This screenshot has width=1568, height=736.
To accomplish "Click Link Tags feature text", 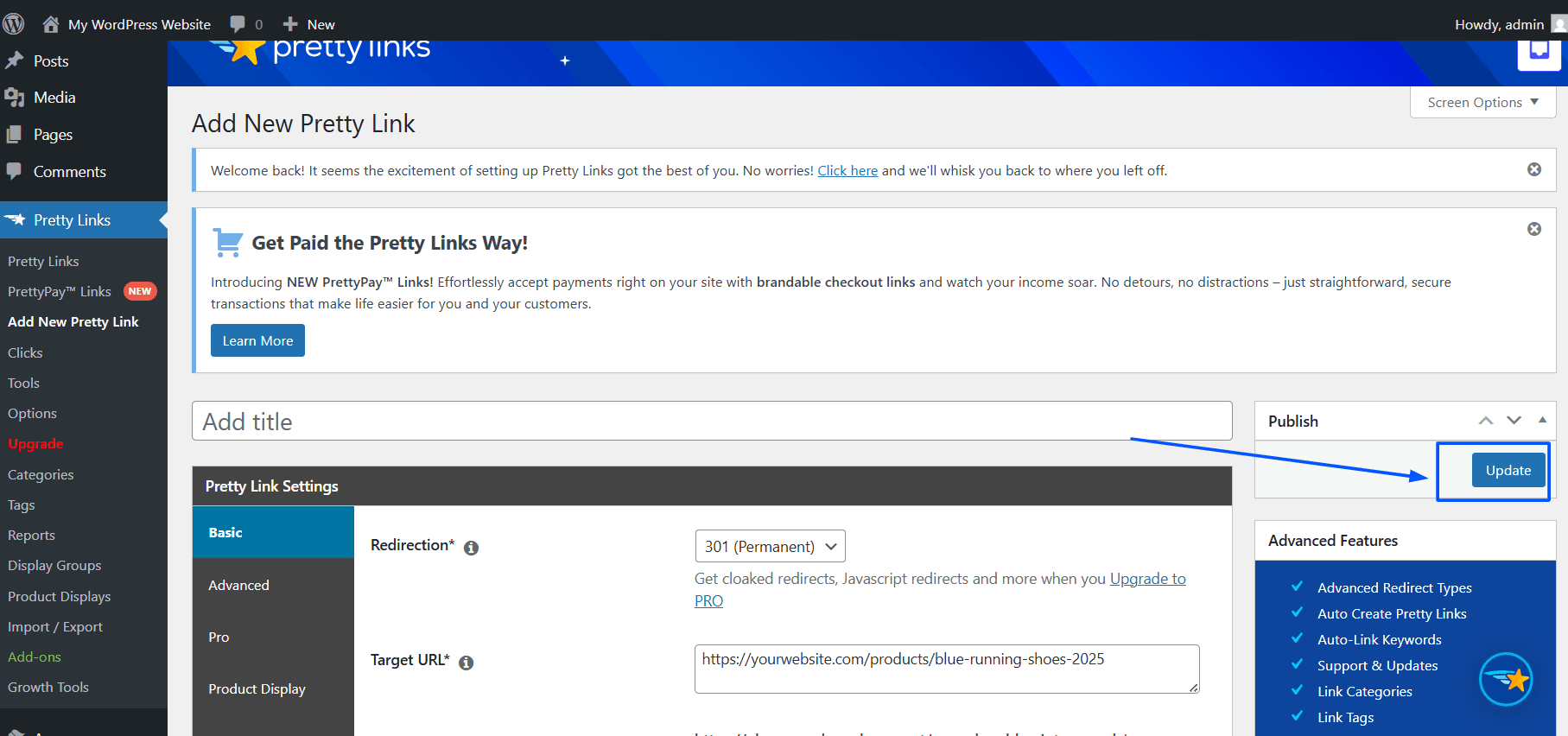I will pyautogui.click(x=1345, y=717).
